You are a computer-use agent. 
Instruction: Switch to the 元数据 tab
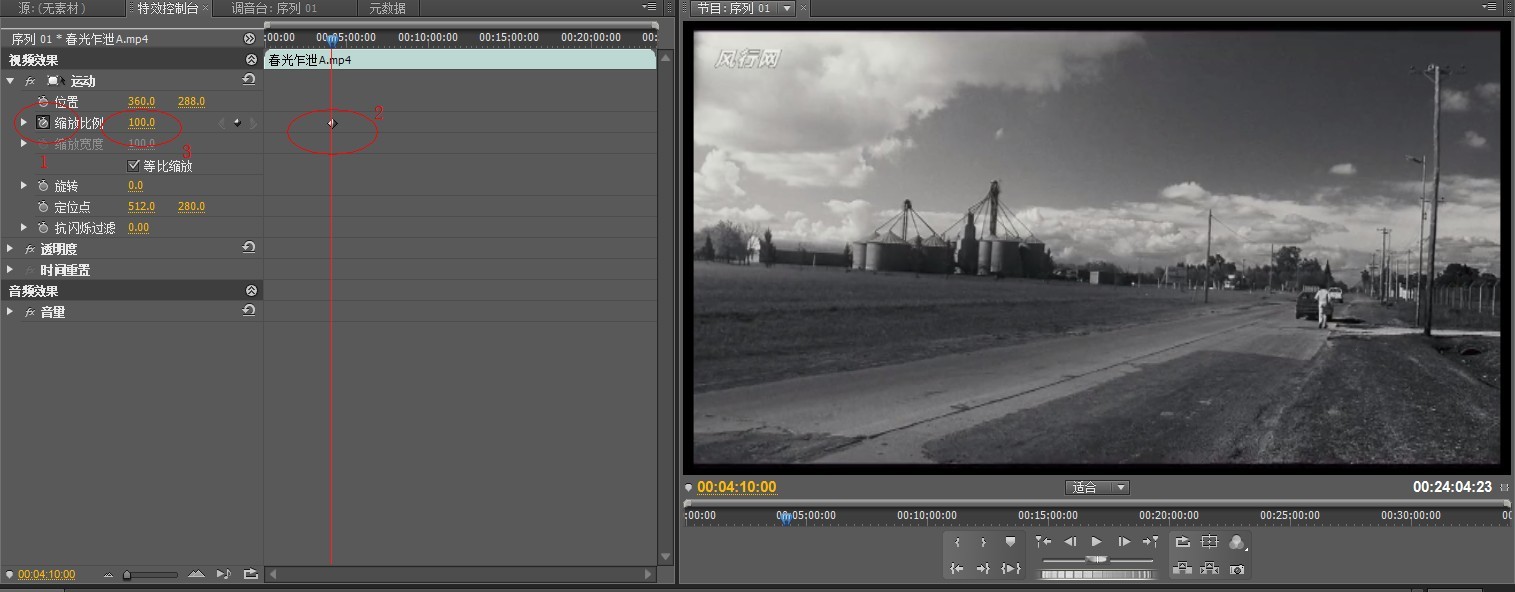(x=387, y=8)
